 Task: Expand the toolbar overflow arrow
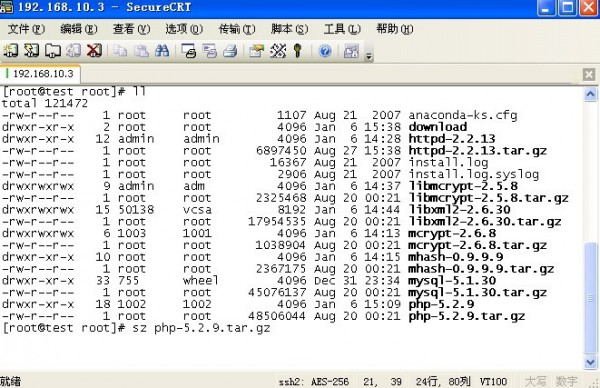click(368, 56)
